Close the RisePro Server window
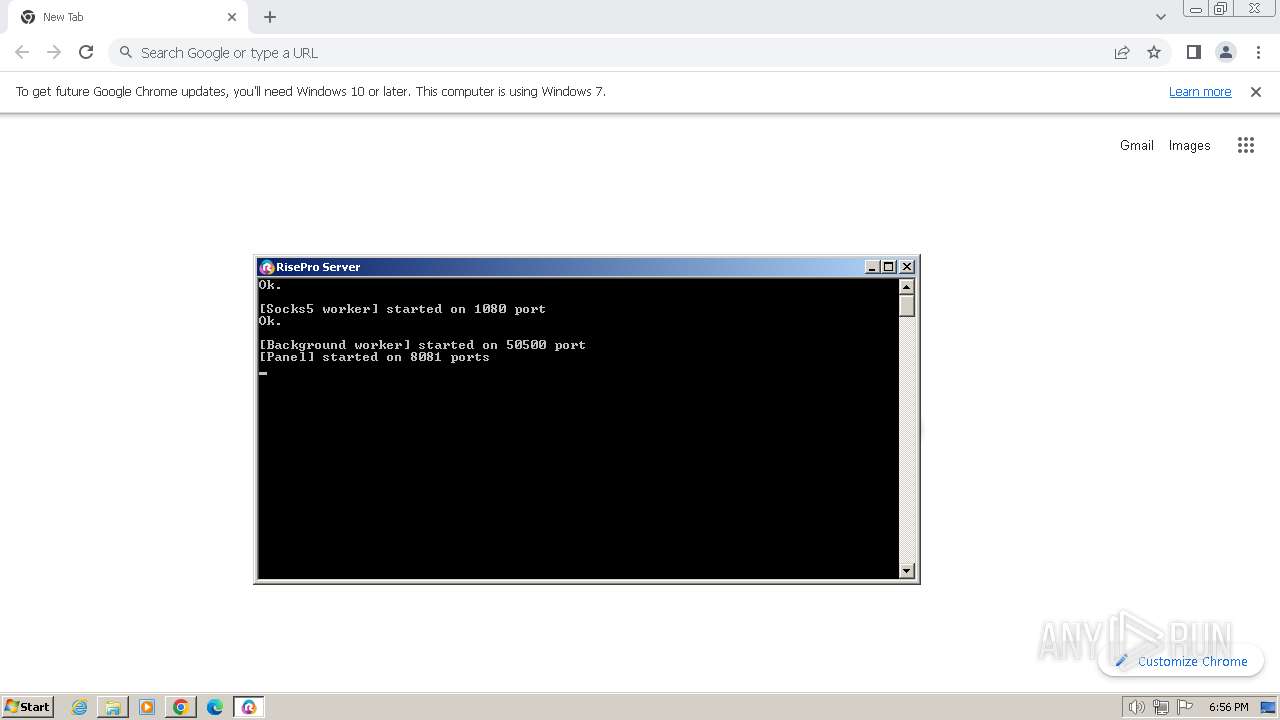The image size is (1280, 720). point(907,267)
